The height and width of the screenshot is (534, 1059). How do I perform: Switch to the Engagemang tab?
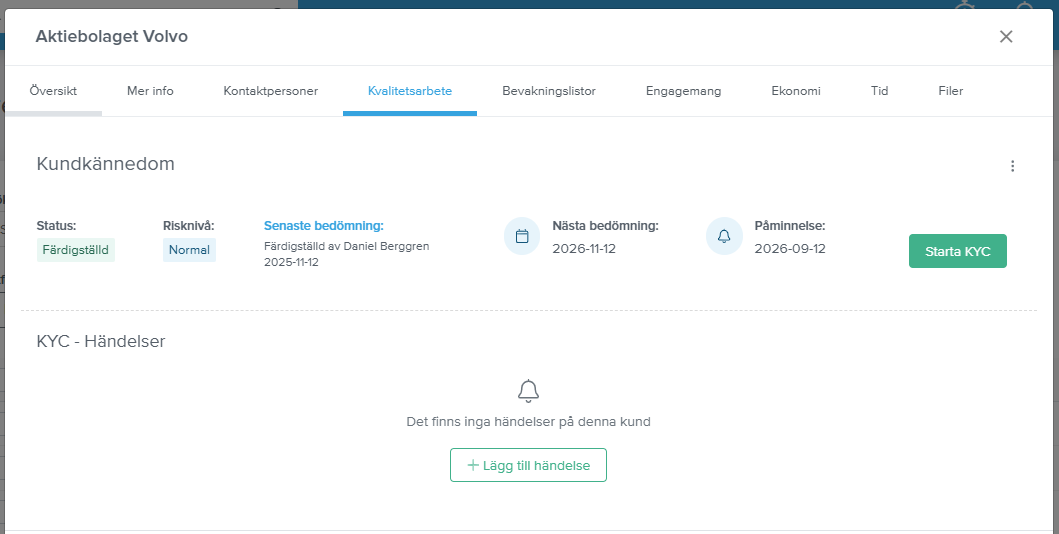point(683,91)
